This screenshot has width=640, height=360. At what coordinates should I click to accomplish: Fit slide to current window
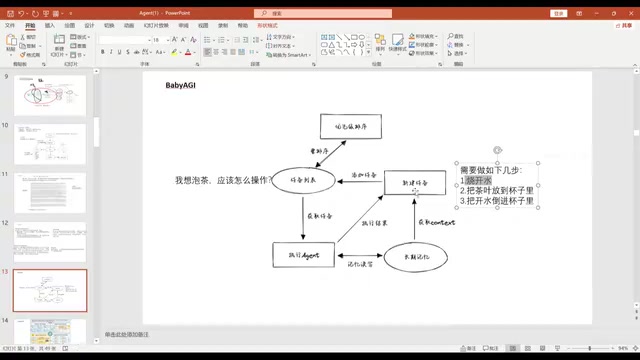pos(636,348)
